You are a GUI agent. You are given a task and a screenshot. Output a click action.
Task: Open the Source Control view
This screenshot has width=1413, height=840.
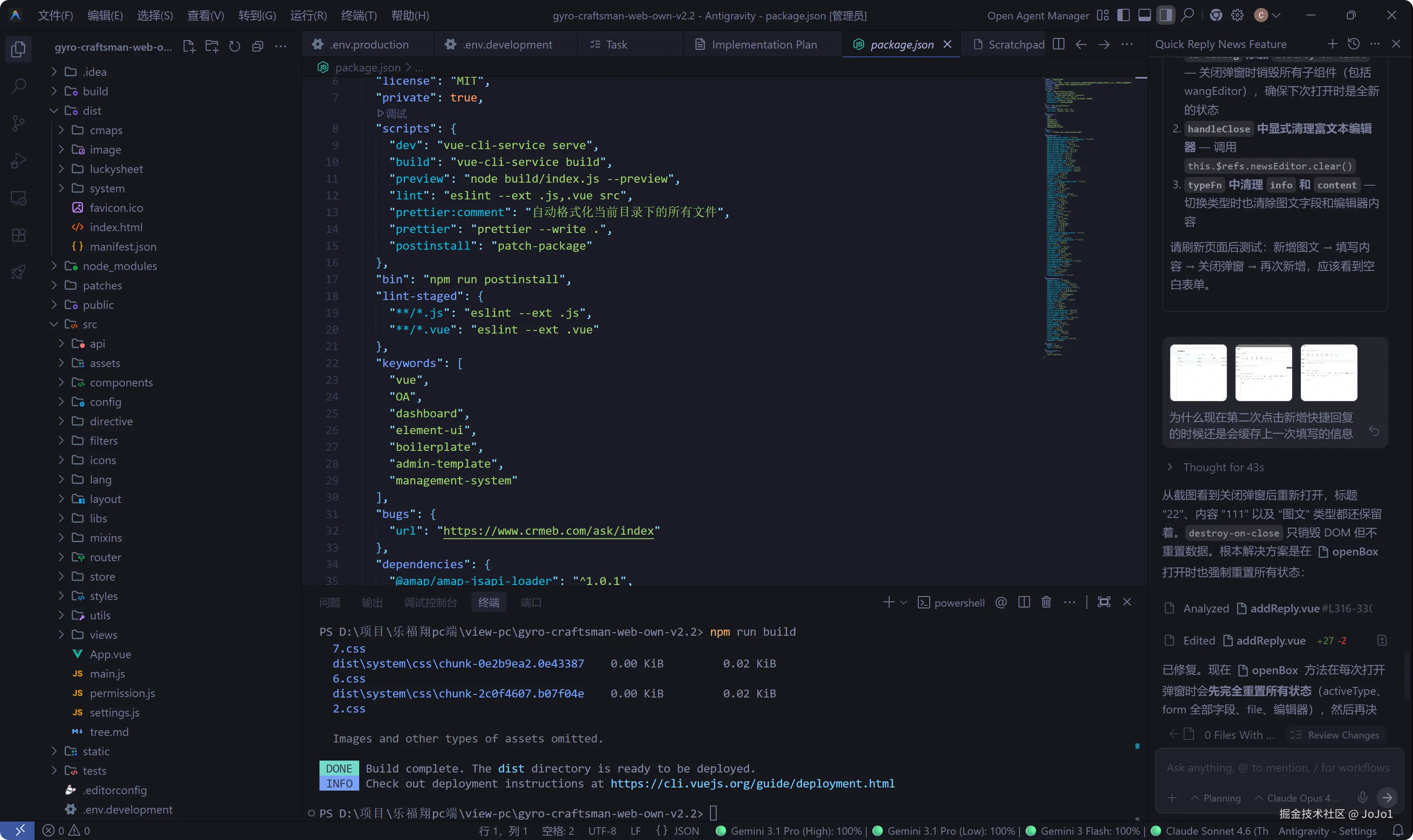coord(19,124)
